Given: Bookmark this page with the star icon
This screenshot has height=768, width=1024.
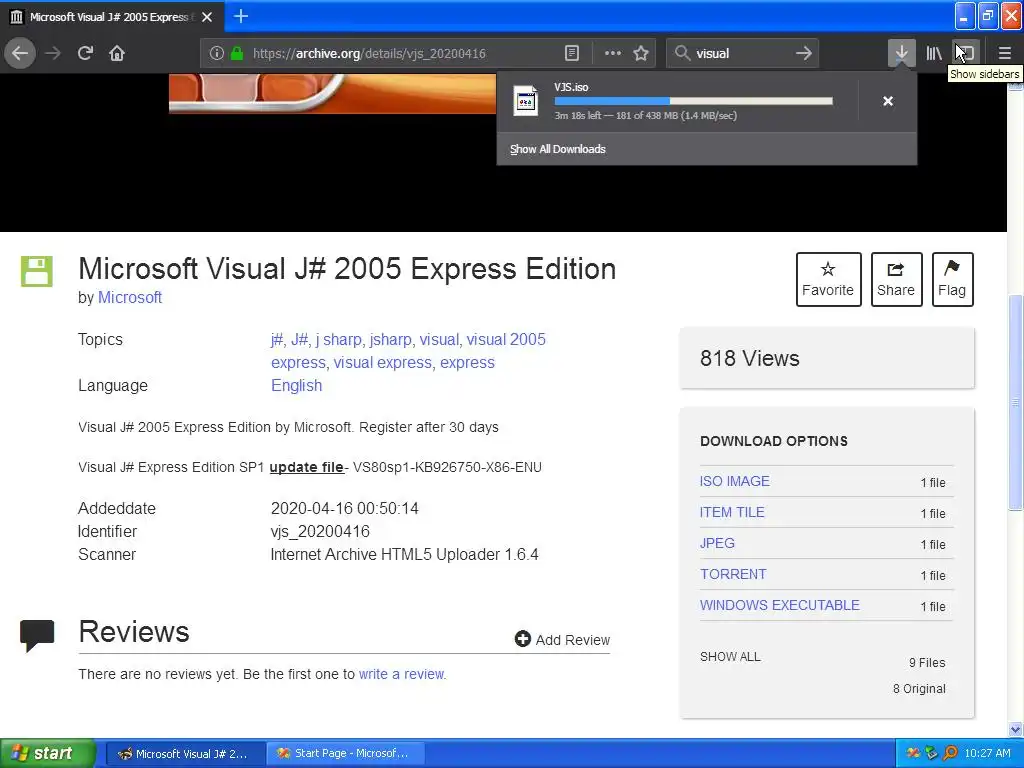Looking at the screenshot, I should (x=641, y=54).
